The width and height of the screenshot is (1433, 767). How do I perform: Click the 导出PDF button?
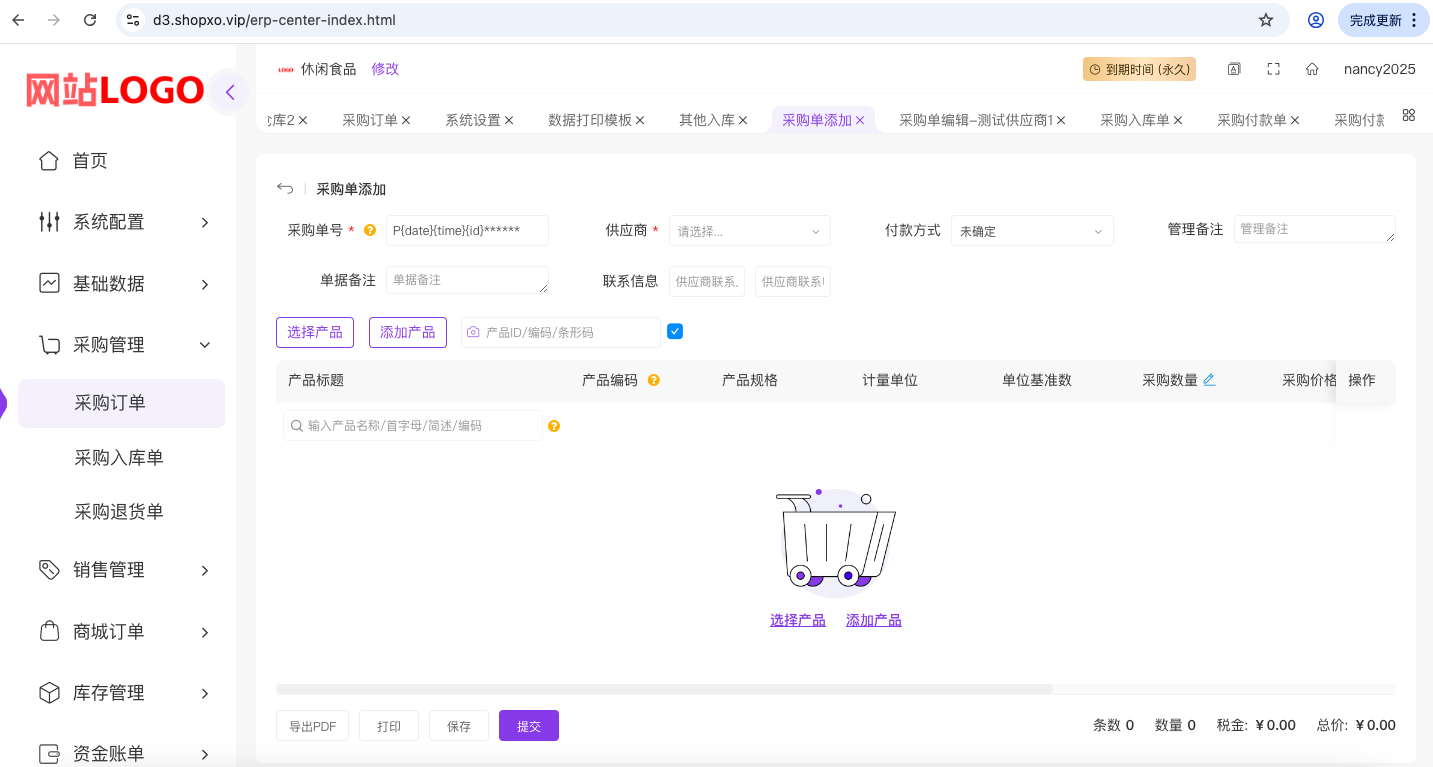point(312,726)
